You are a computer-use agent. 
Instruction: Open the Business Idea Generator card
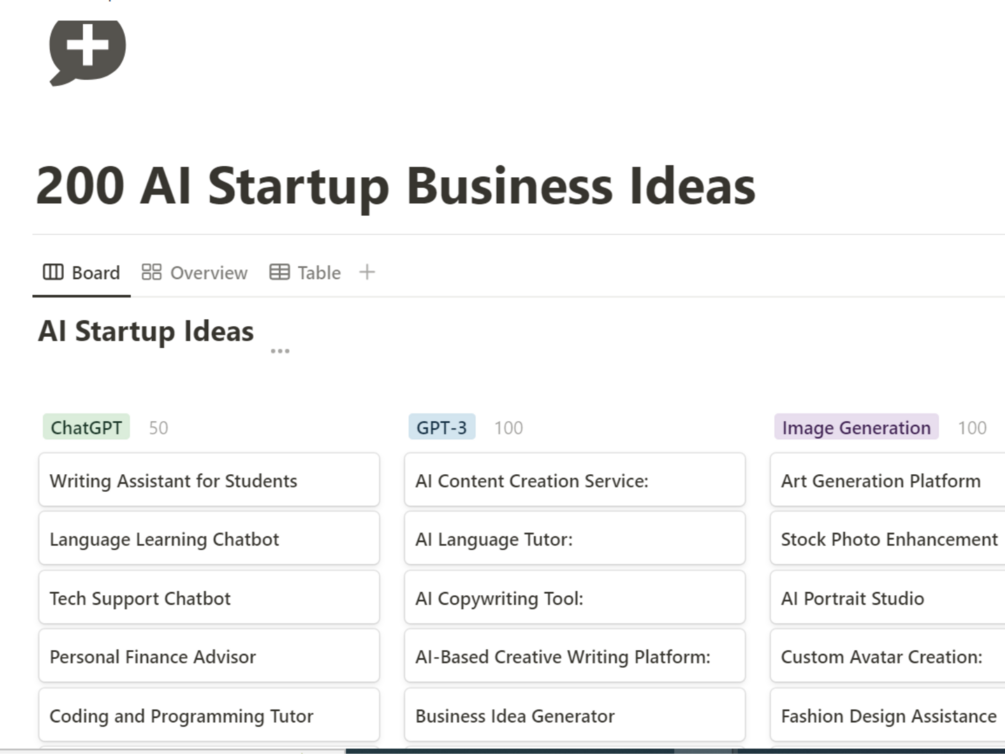(x=575, y=716)
